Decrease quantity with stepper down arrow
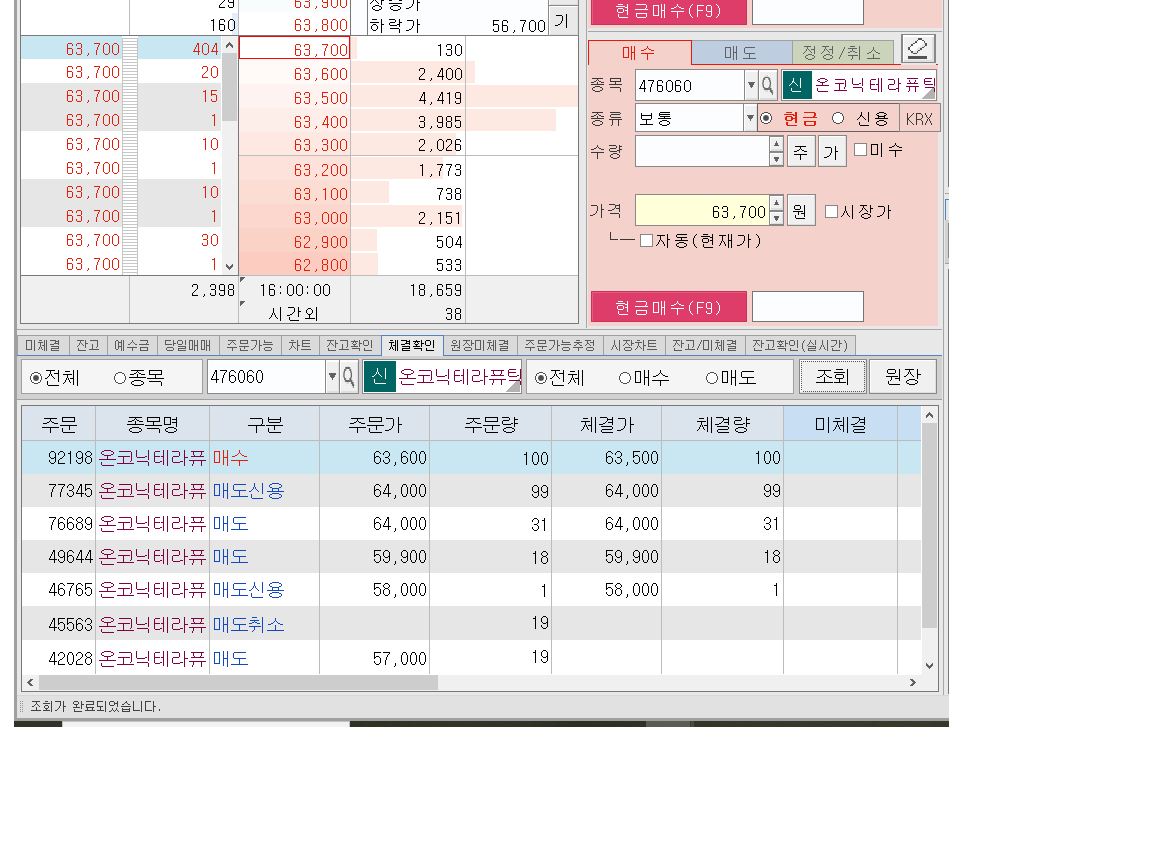1149x864 pixels. pos(777,159)
